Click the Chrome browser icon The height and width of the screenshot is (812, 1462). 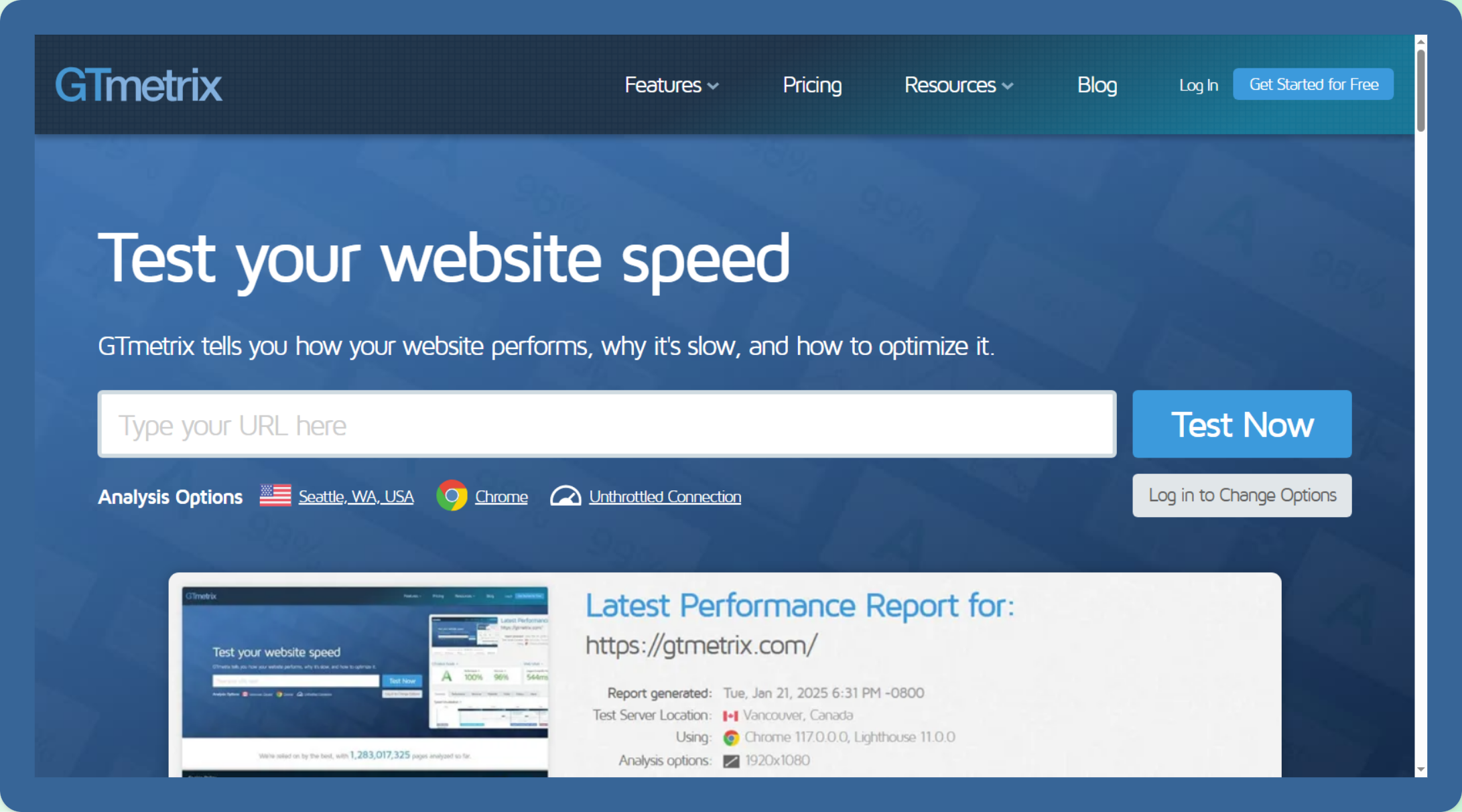[452, 496]
